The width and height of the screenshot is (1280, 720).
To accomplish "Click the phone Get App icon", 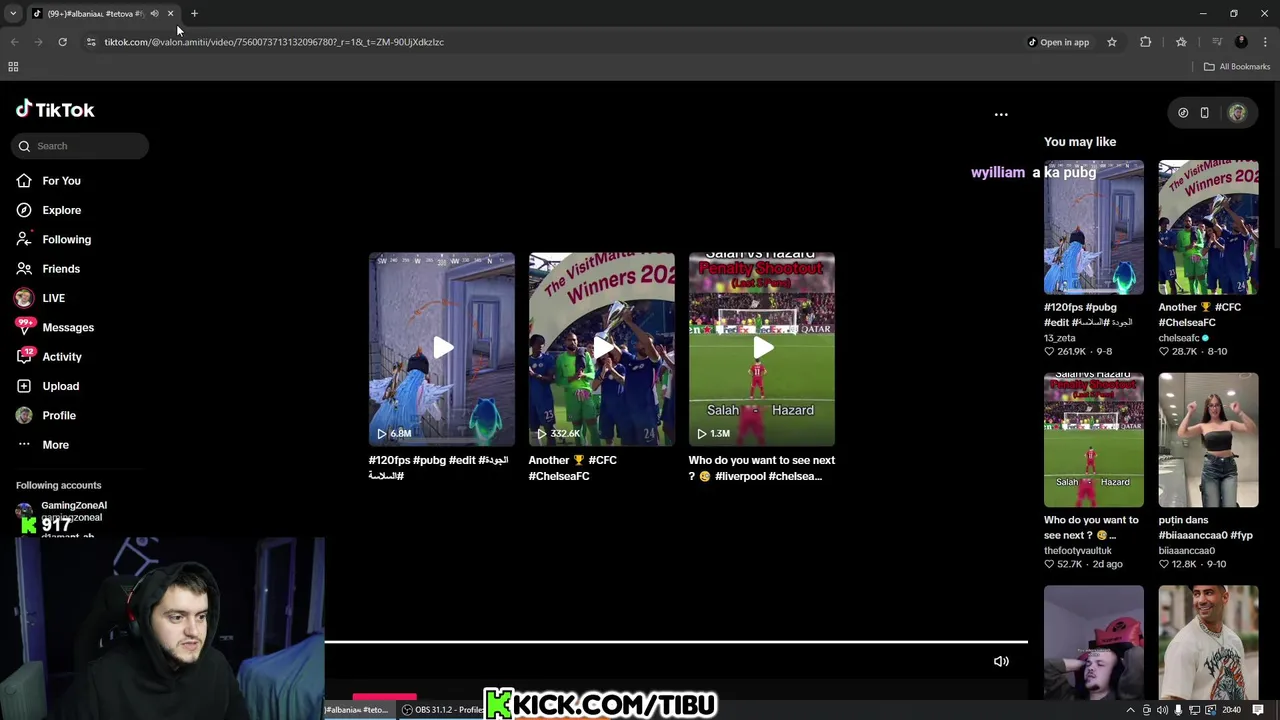I will coord(1204,113).
